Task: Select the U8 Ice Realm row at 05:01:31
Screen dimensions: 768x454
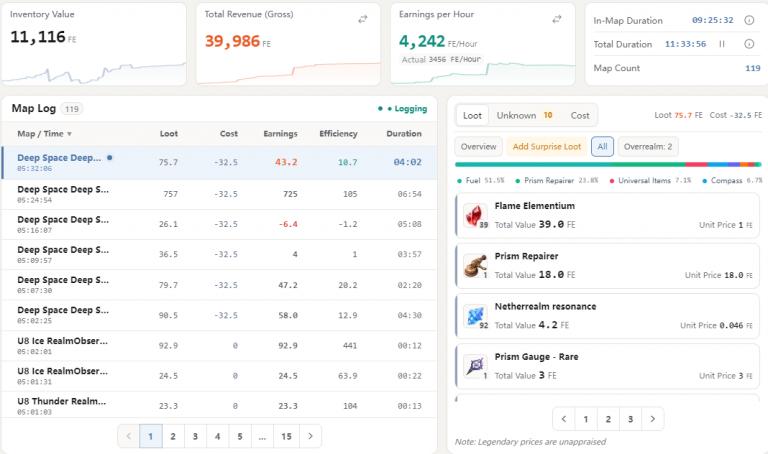Action: coord(220,376)
